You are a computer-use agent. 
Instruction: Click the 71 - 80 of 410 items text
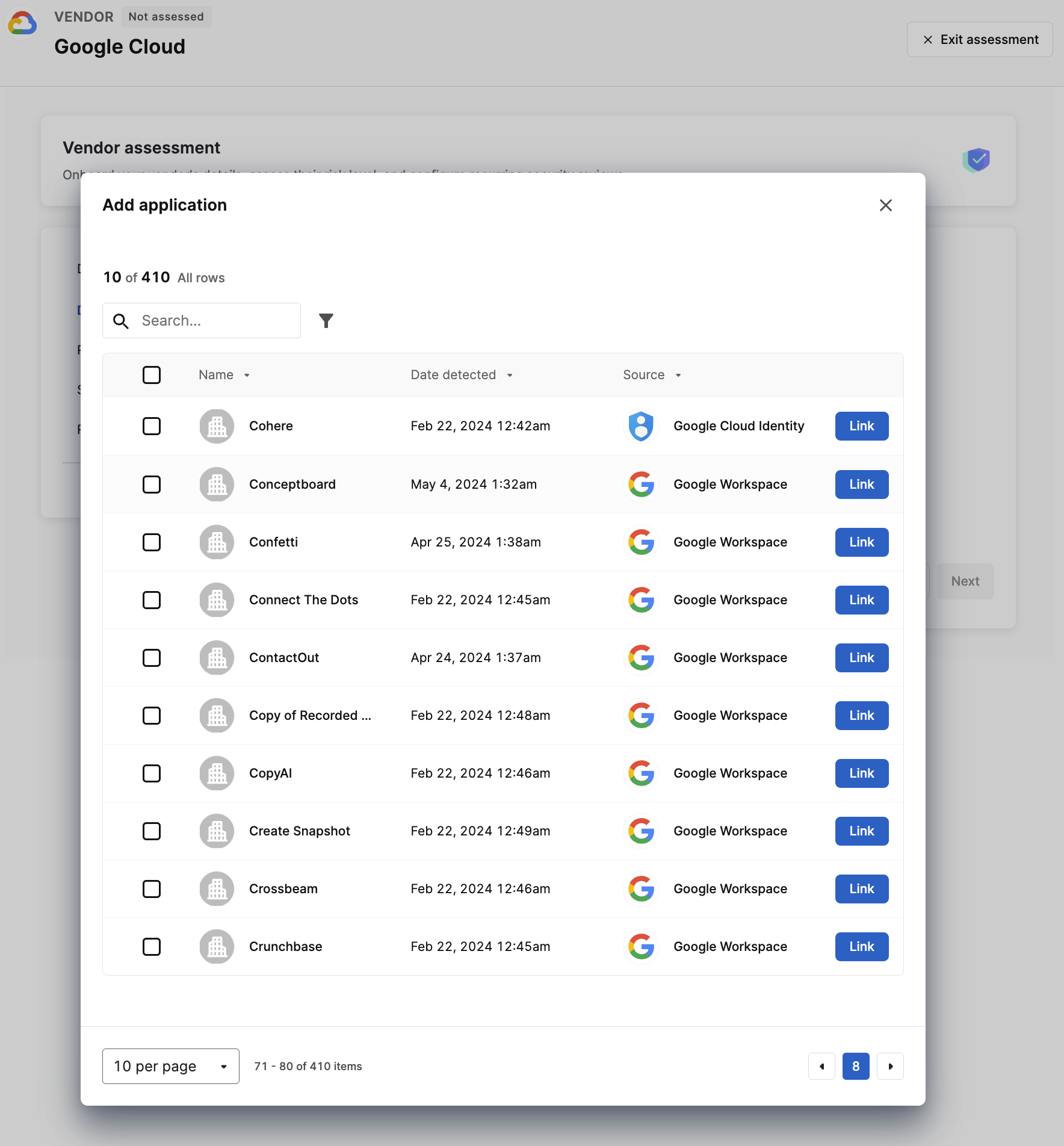coord(308,1067)
